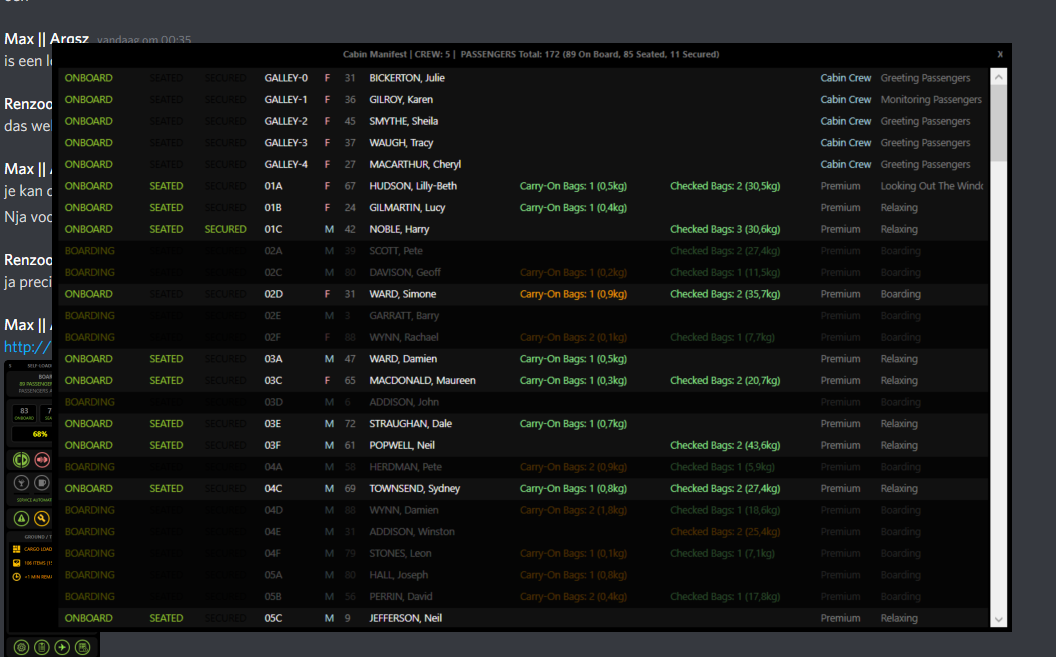1056x657 pixels.
Task: Close the Cabin Manifest window
Action: (1000, 54)
